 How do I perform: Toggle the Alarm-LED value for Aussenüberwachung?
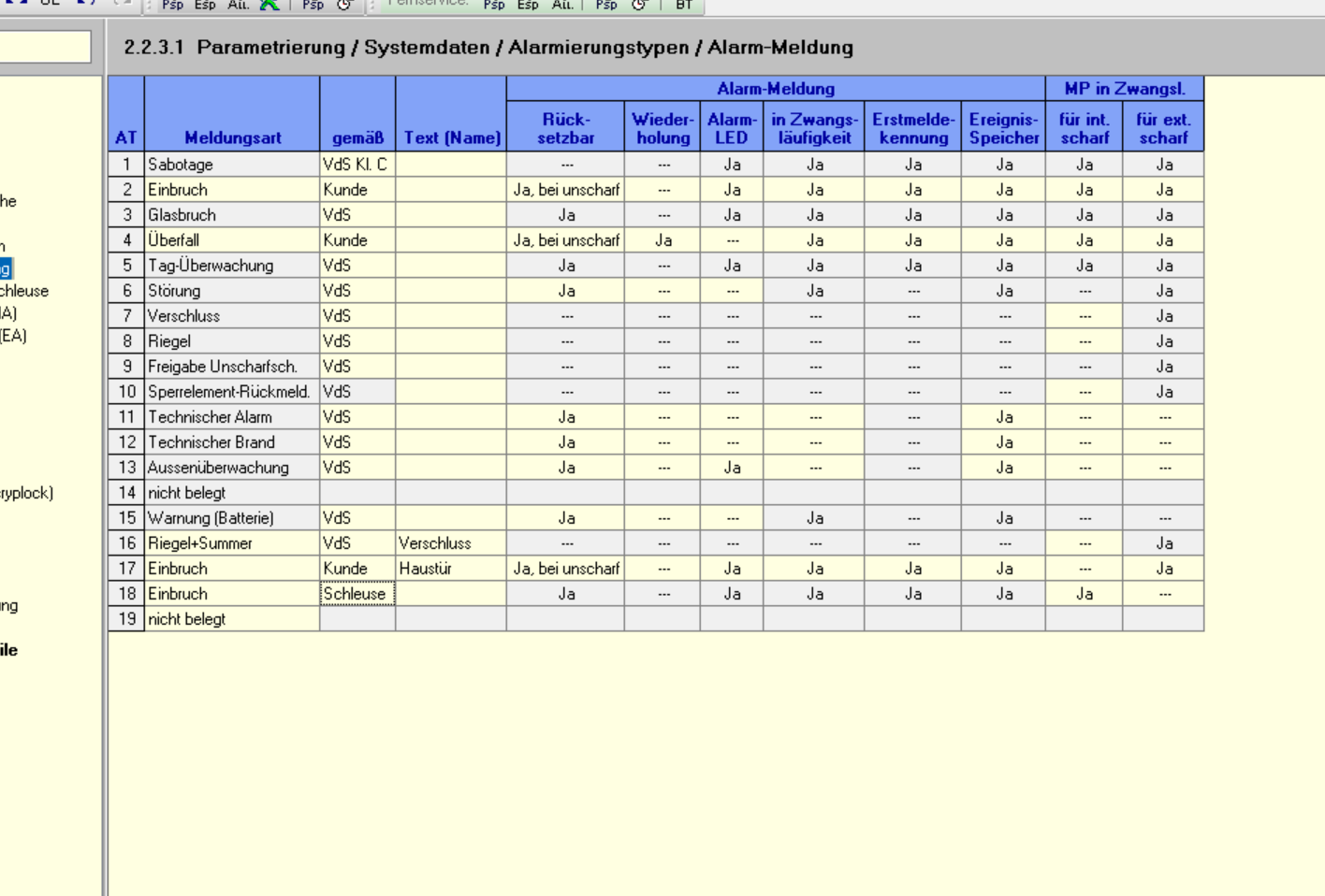click(x=732, y=468)
